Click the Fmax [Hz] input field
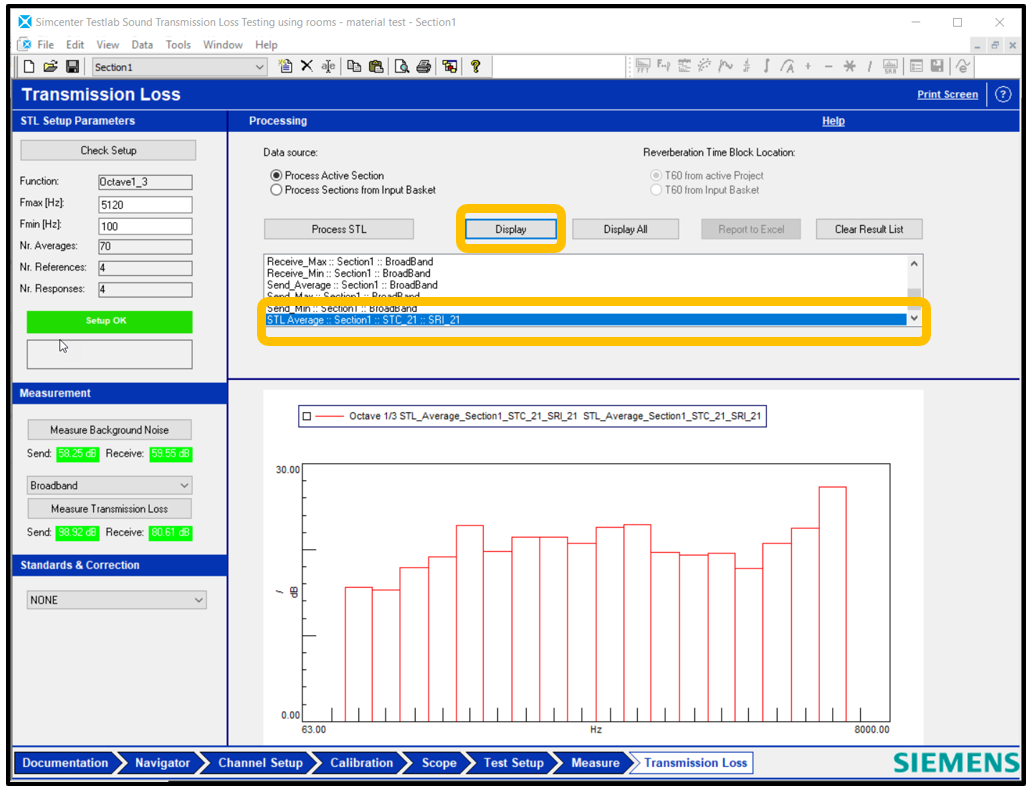The height and width of the screenshot is (789, 1027). coord(145,205)
